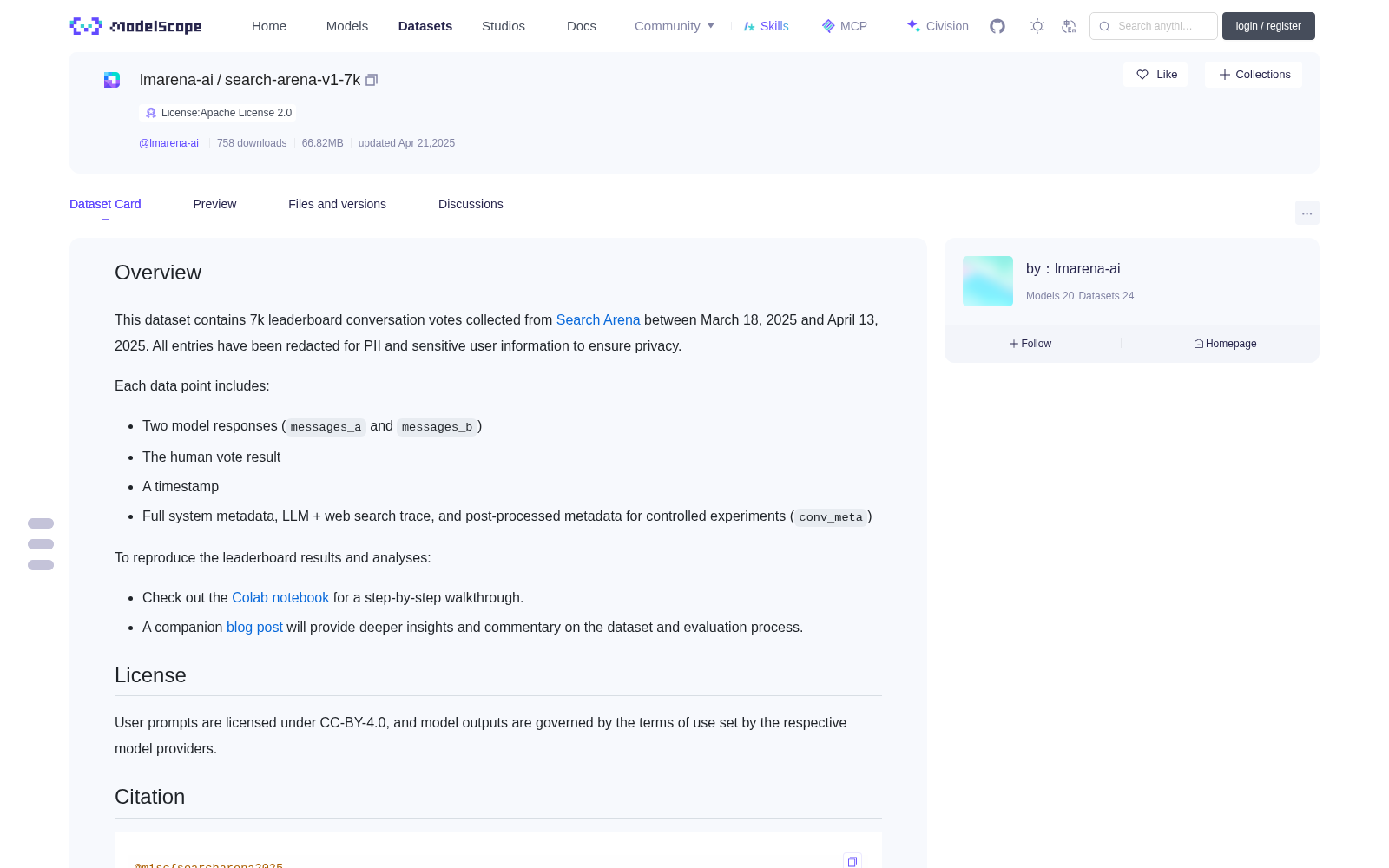This screenshot has height=868, width=1389.
Task: Expand the Community dropdown menu
Action: pyautogui.click(x=675, y=26)
